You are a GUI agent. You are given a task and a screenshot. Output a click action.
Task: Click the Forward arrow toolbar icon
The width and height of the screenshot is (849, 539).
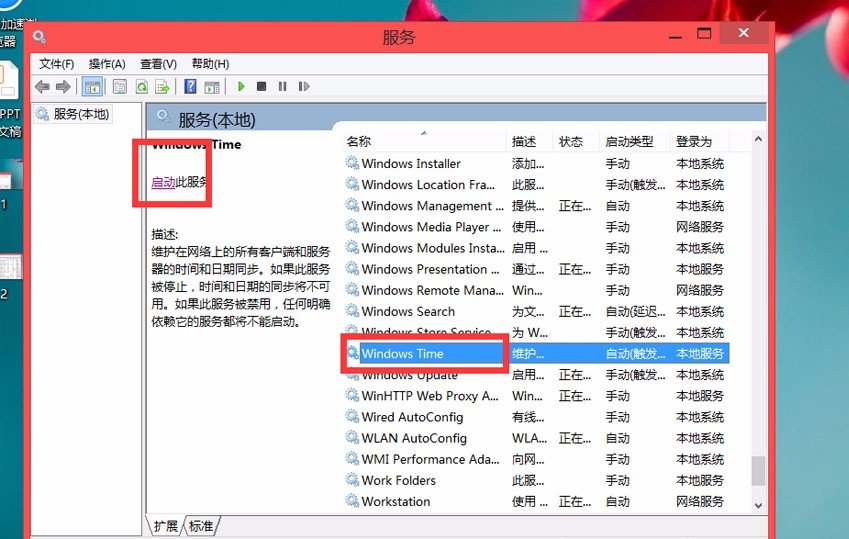(x=63, y=87)
